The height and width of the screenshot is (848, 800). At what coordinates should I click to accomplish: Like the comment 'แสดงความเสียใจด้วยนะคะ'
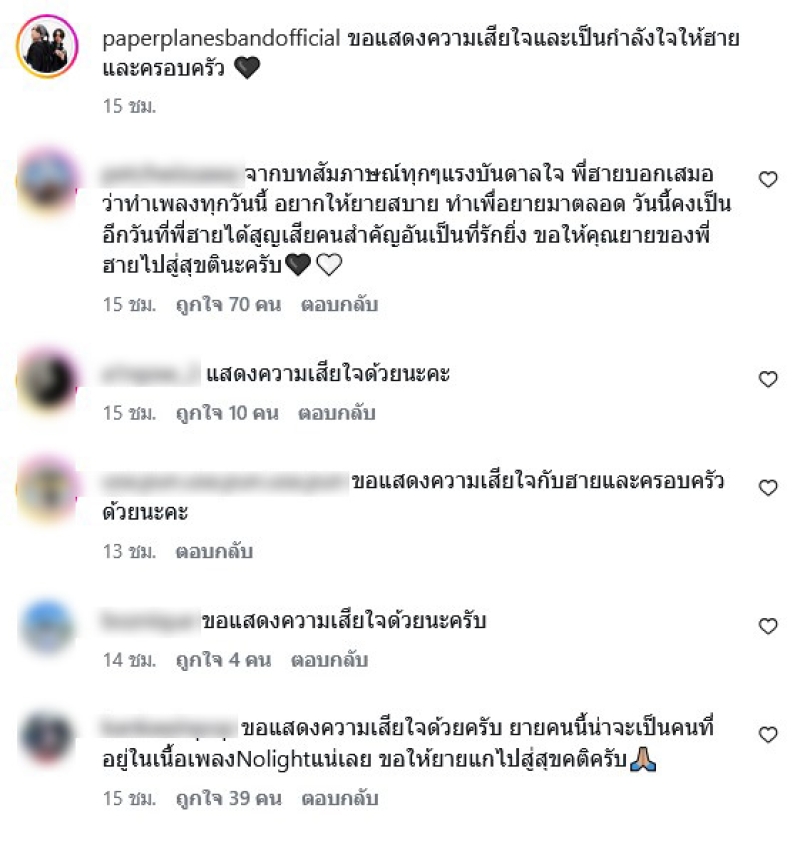768,379
